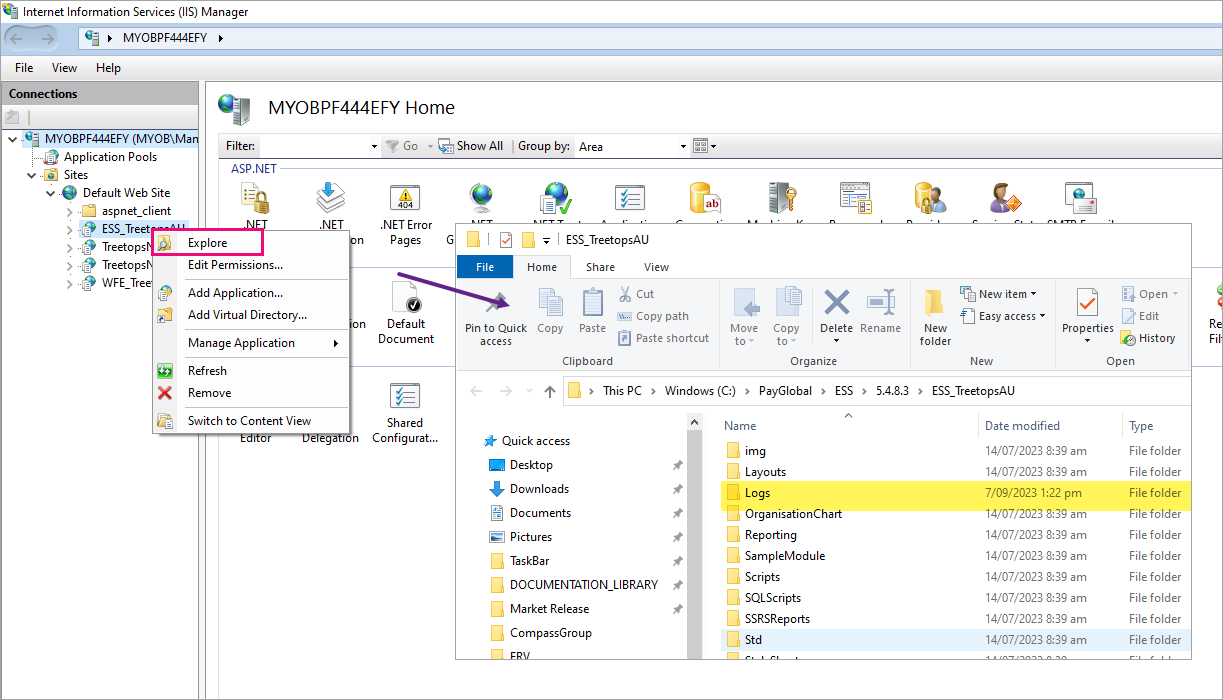Screen dimensions: 1223x700
Task: Open the Easy access dropdown menu
Action: tap(1003, 316)
